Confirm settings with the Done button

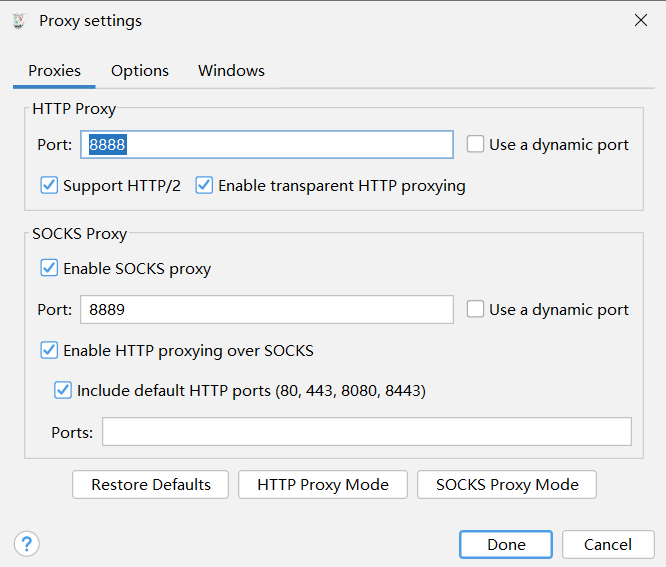click(506, 545)
